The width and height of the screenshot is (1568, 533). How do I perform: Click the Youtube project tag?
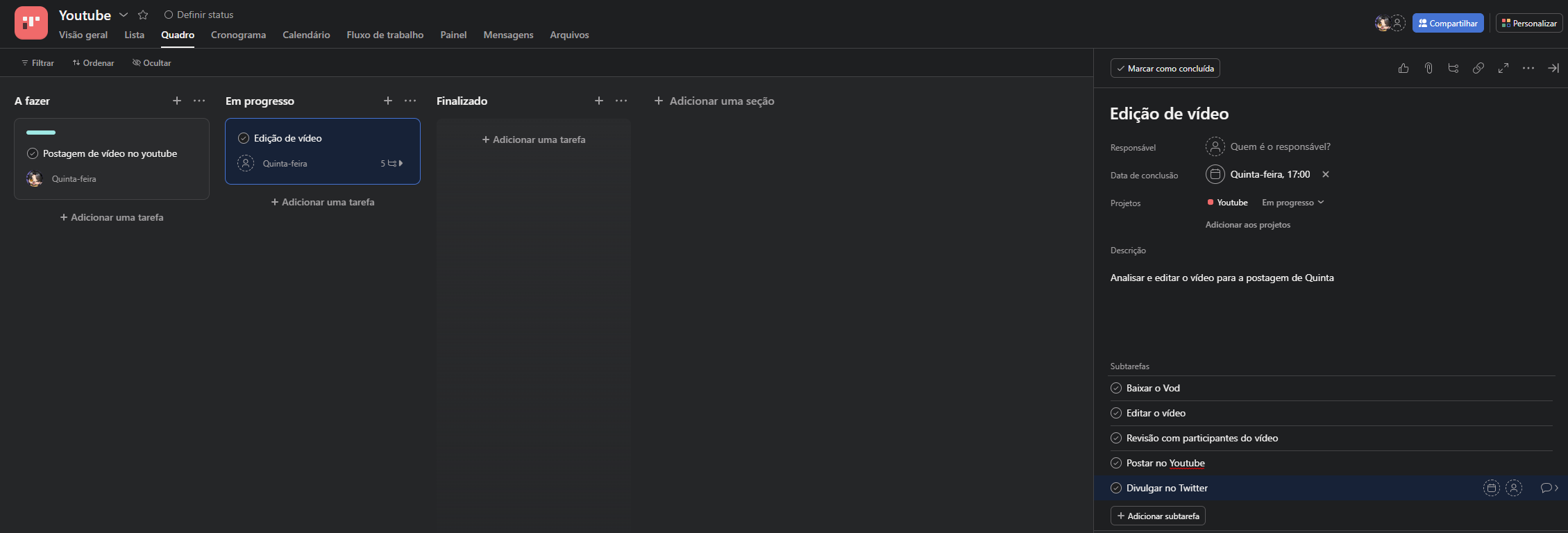click(x=1228, y=203)
